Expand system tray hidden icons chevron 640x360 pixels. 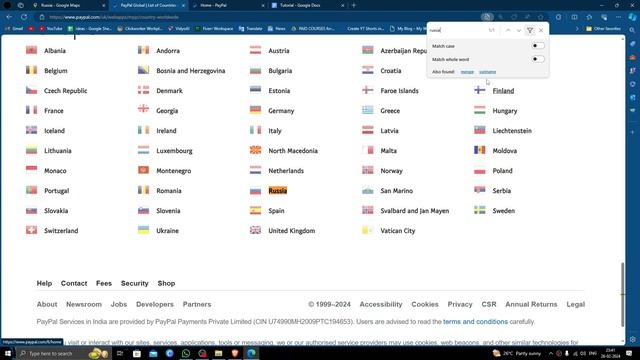[550, 353]
